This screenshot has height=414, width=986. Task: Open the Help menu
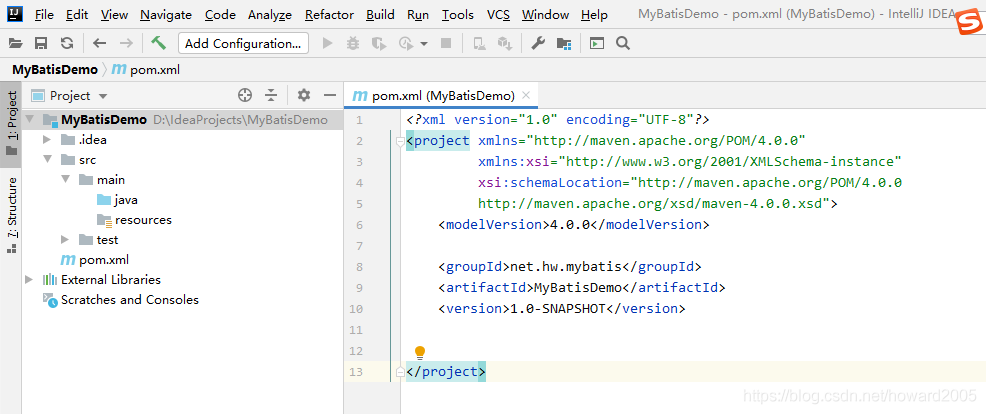[594, 14]
